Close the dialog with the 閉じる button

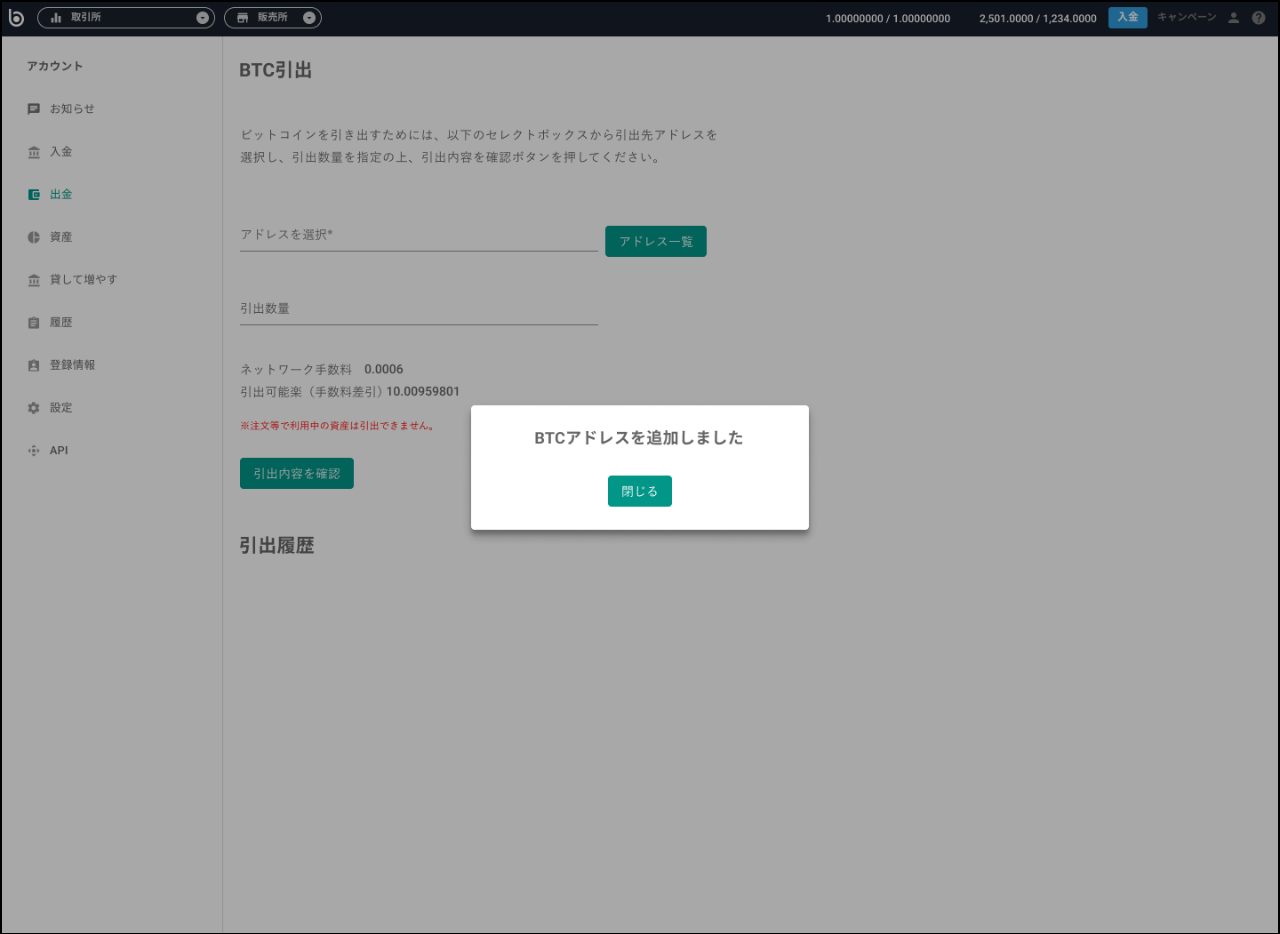coord(639,491)
